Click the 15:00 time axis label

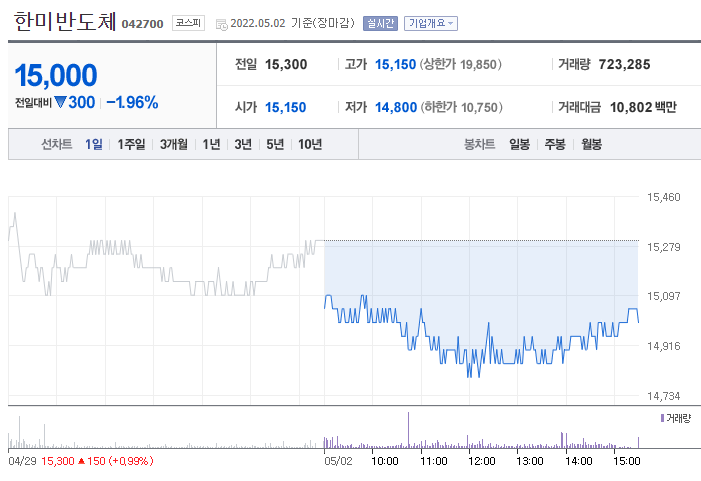point(627,461)
